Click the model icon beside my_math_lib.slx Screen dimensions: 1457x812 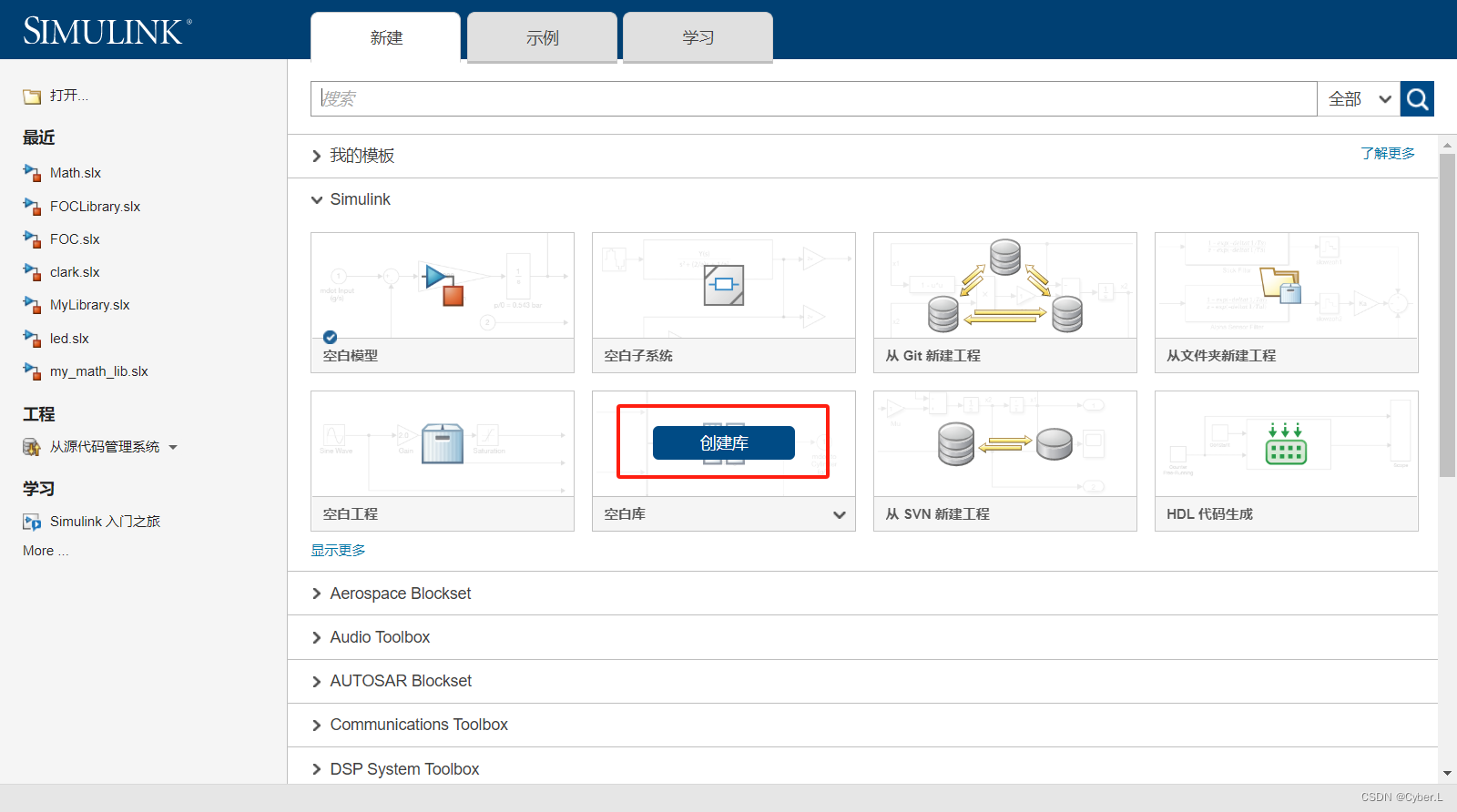click(32, 371)
